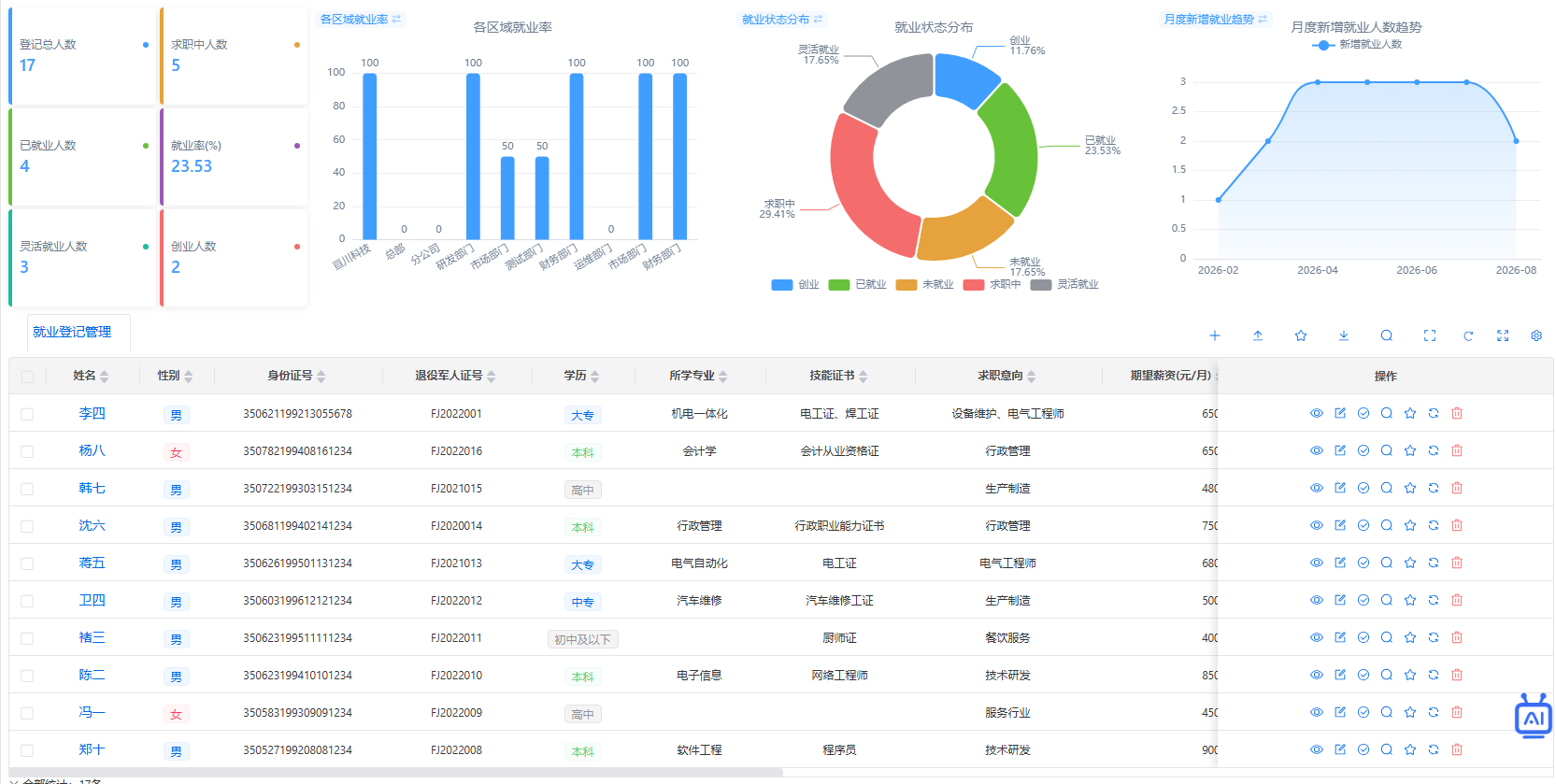
Task: Check the checkbox for 韩七 row
Action: click(27, 489)
